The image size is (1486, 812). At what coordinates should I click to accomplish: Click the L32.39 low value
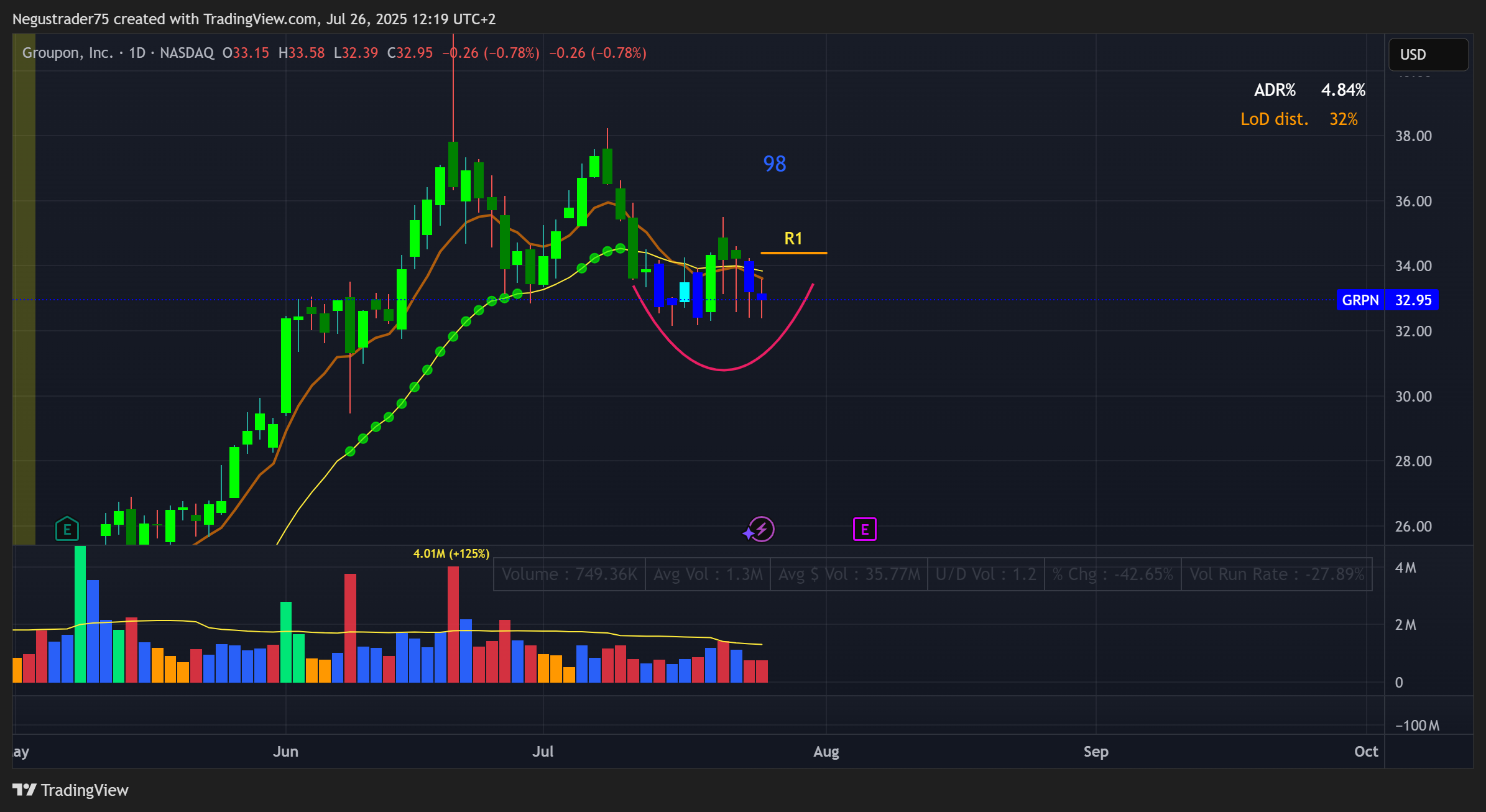(356, 53)
